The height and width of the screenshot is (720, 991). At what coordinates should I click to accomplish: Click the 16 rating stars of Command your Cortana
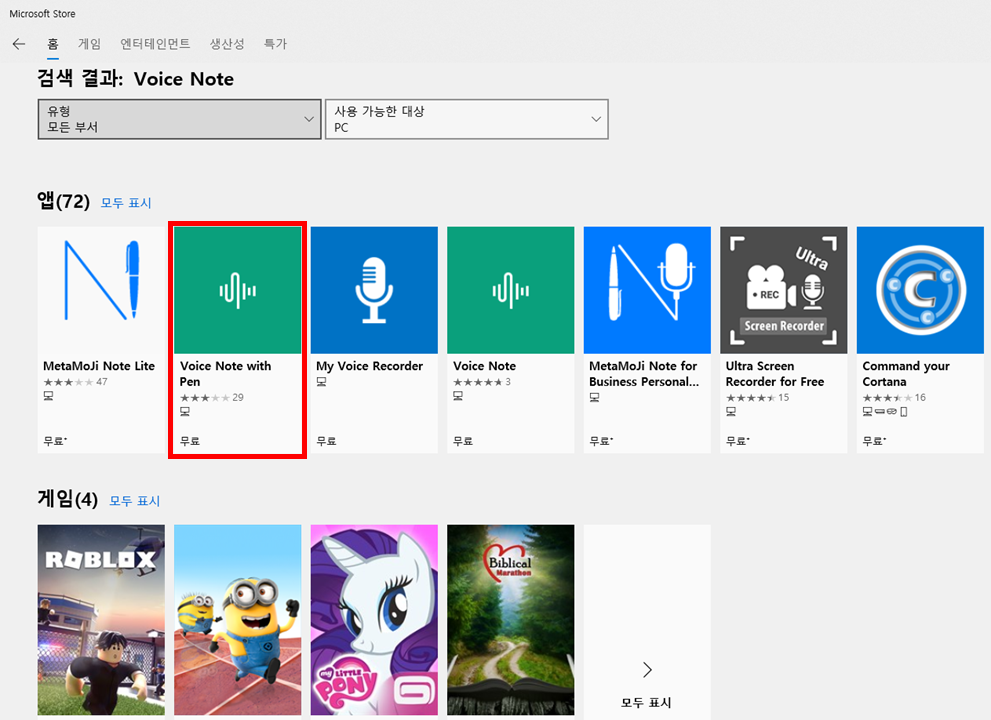click(x=887, y=398)
